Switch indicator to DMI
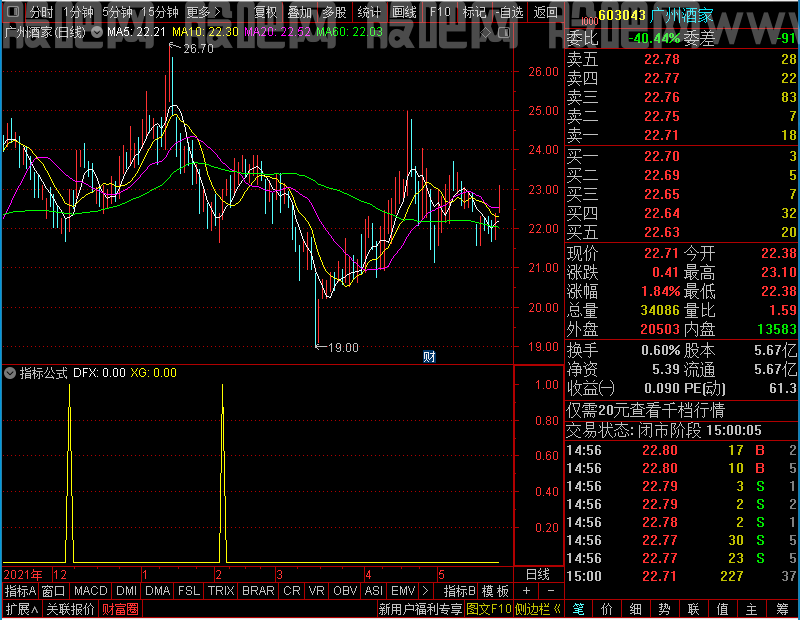Screen dimensions: 800x620 [127, 591]
